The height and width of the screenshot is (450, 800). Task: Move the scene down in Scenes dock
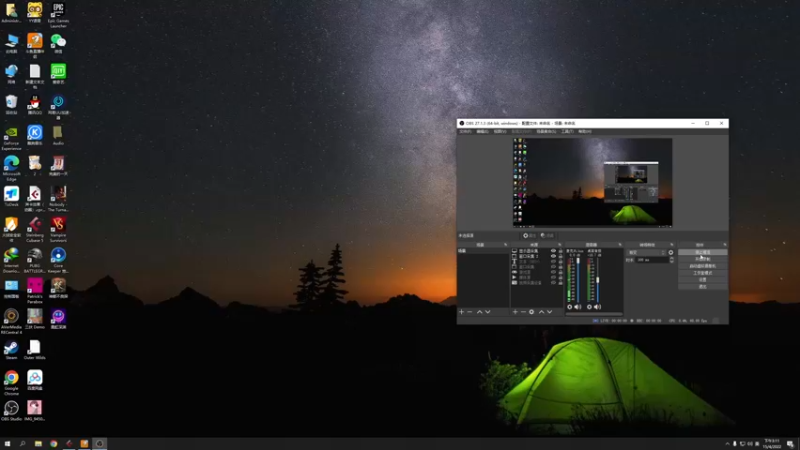(488, 312)
